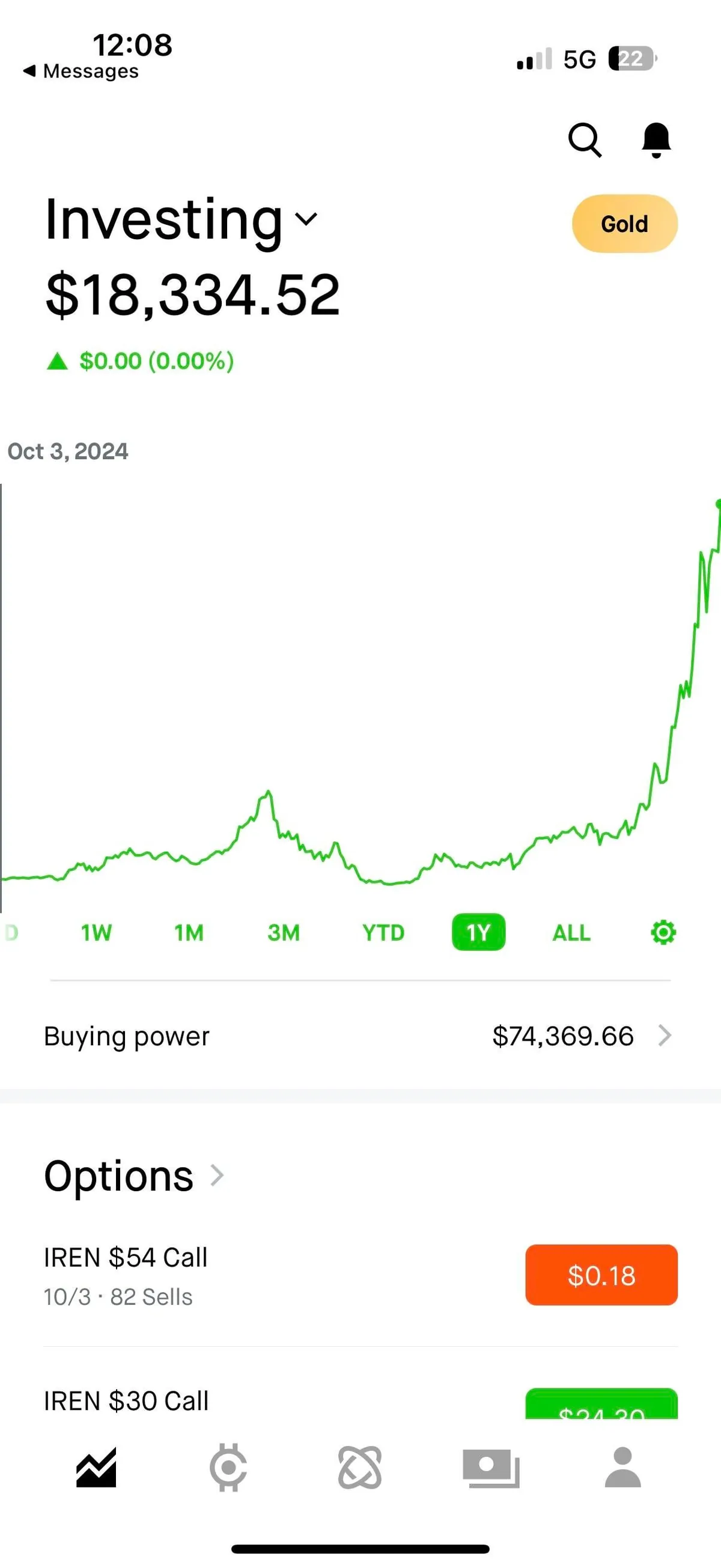This screenshot has height=1568, width=721.
Task: Tap the Gold membership badge
Action: (x=624, y=224)
